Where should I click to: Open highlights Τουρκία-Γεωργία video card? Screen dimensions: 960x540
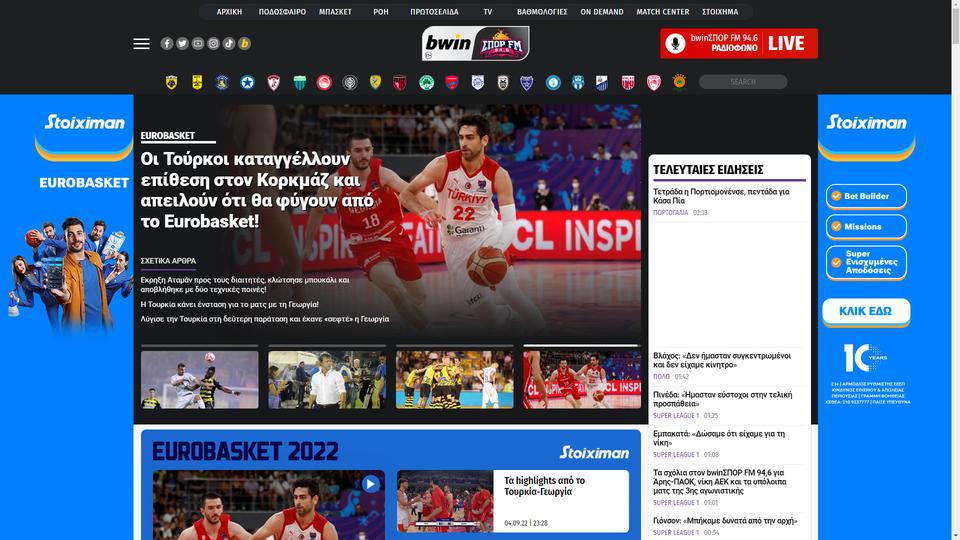point(512,501)
